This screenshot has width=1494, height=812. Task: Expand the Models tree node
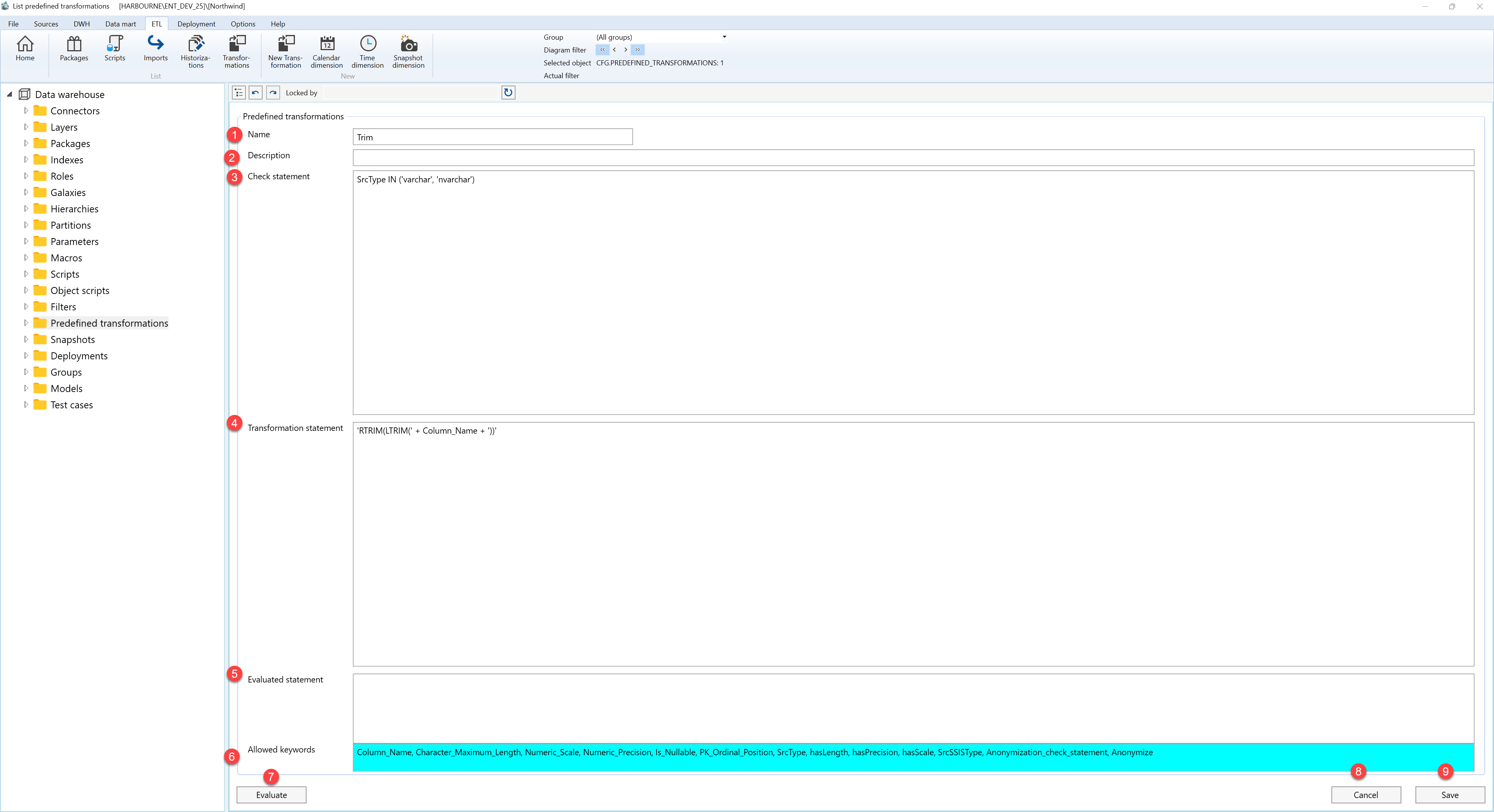(x=26, y=388)
